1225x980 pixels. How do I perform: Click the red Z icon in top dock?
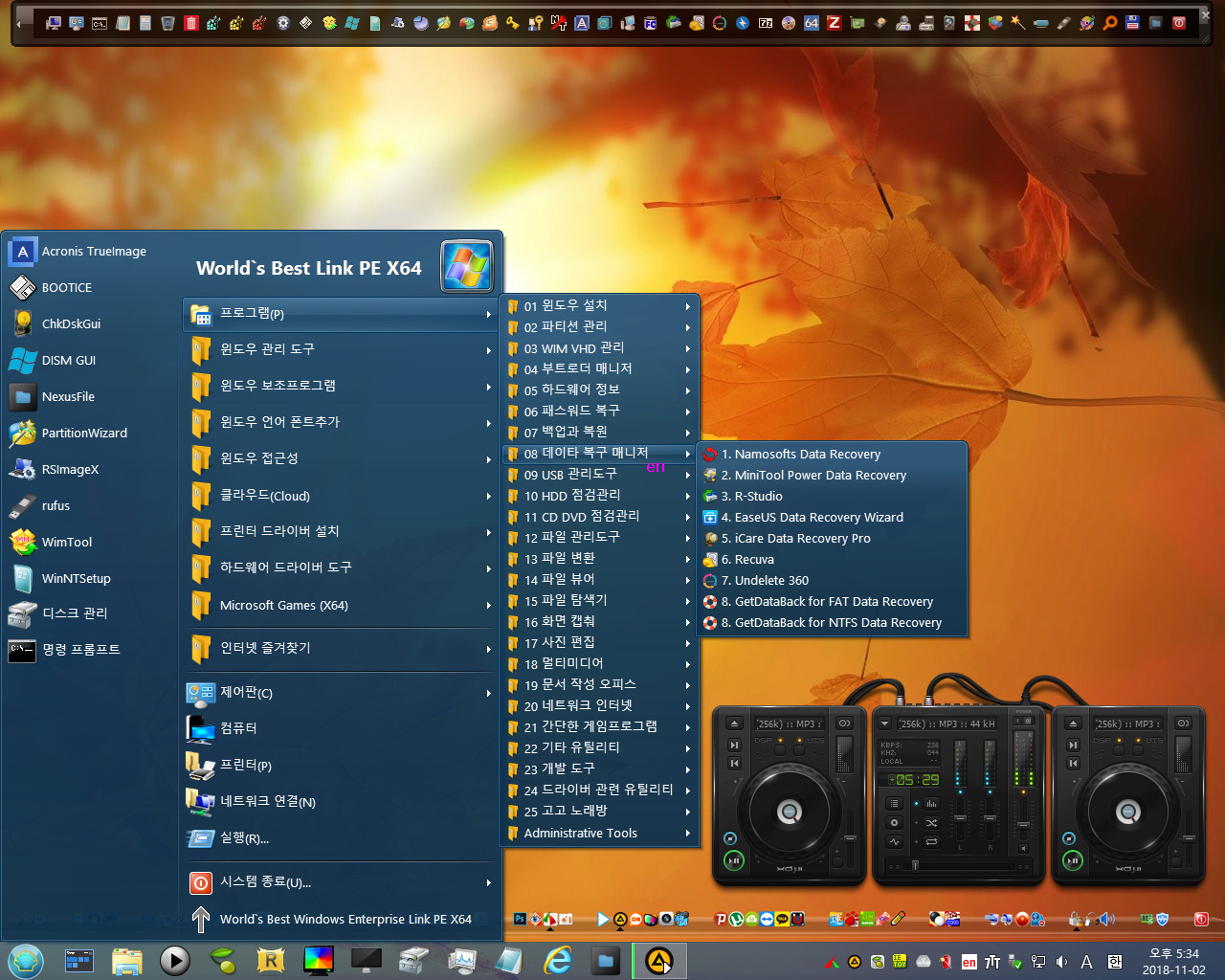pyautogui.click(x=835, y=22)
